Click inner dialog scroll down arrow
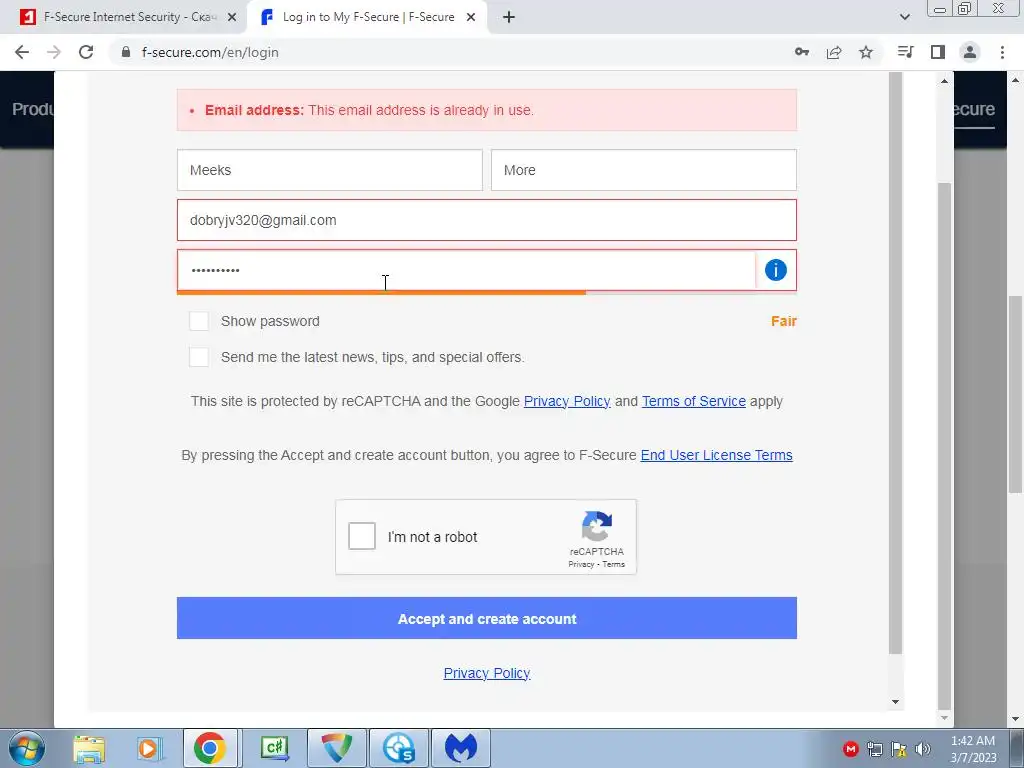Screen dimensions: 1024x768 [x=895, y=702]
